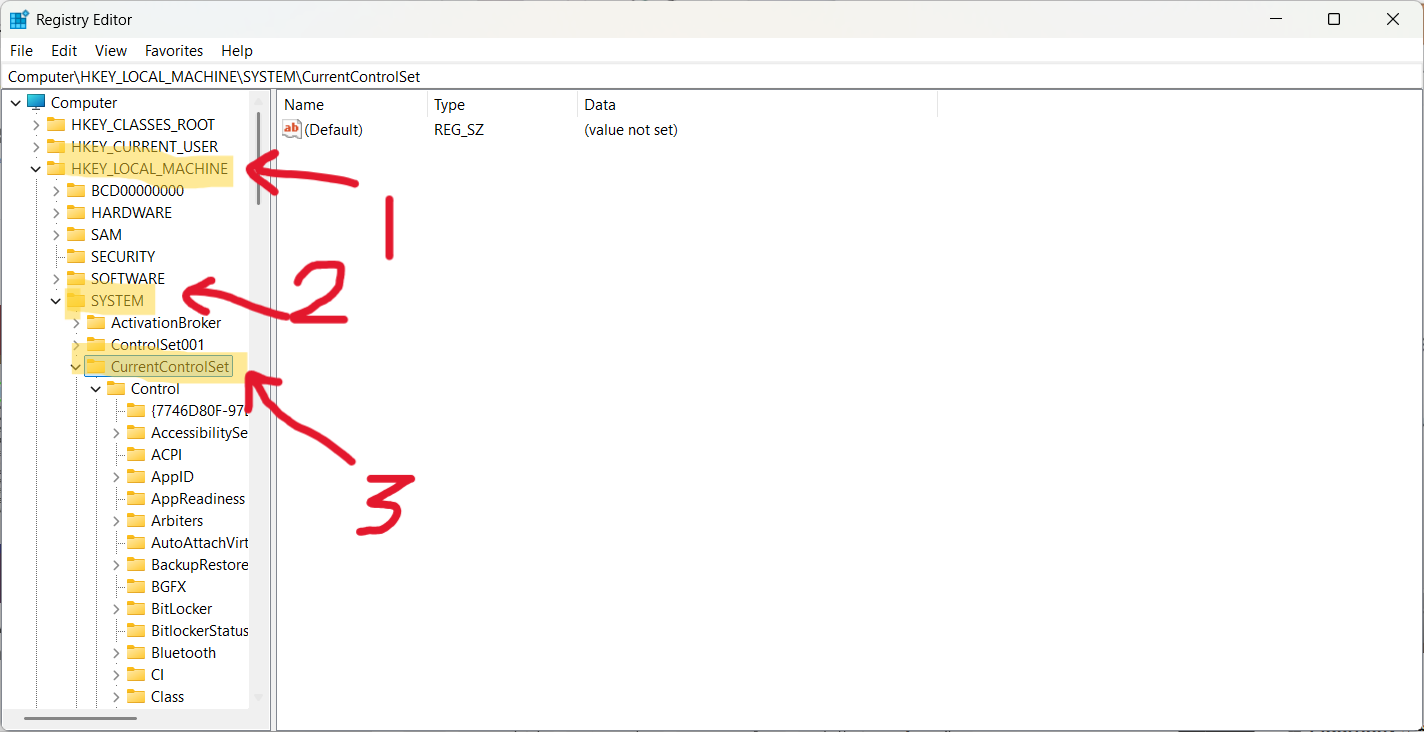Click the tree pane vertical scrollbar thumb
Viewport: 1424px width, 732px height.
(x=258, y=157)
